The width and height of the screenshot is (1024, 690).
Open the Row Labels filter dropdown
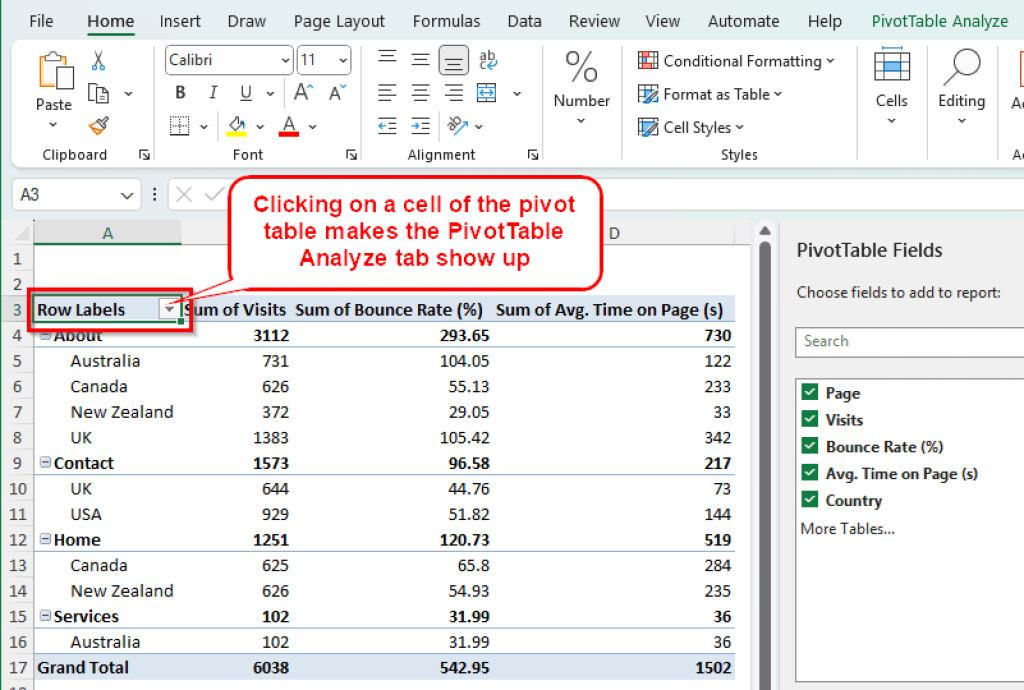168,309
